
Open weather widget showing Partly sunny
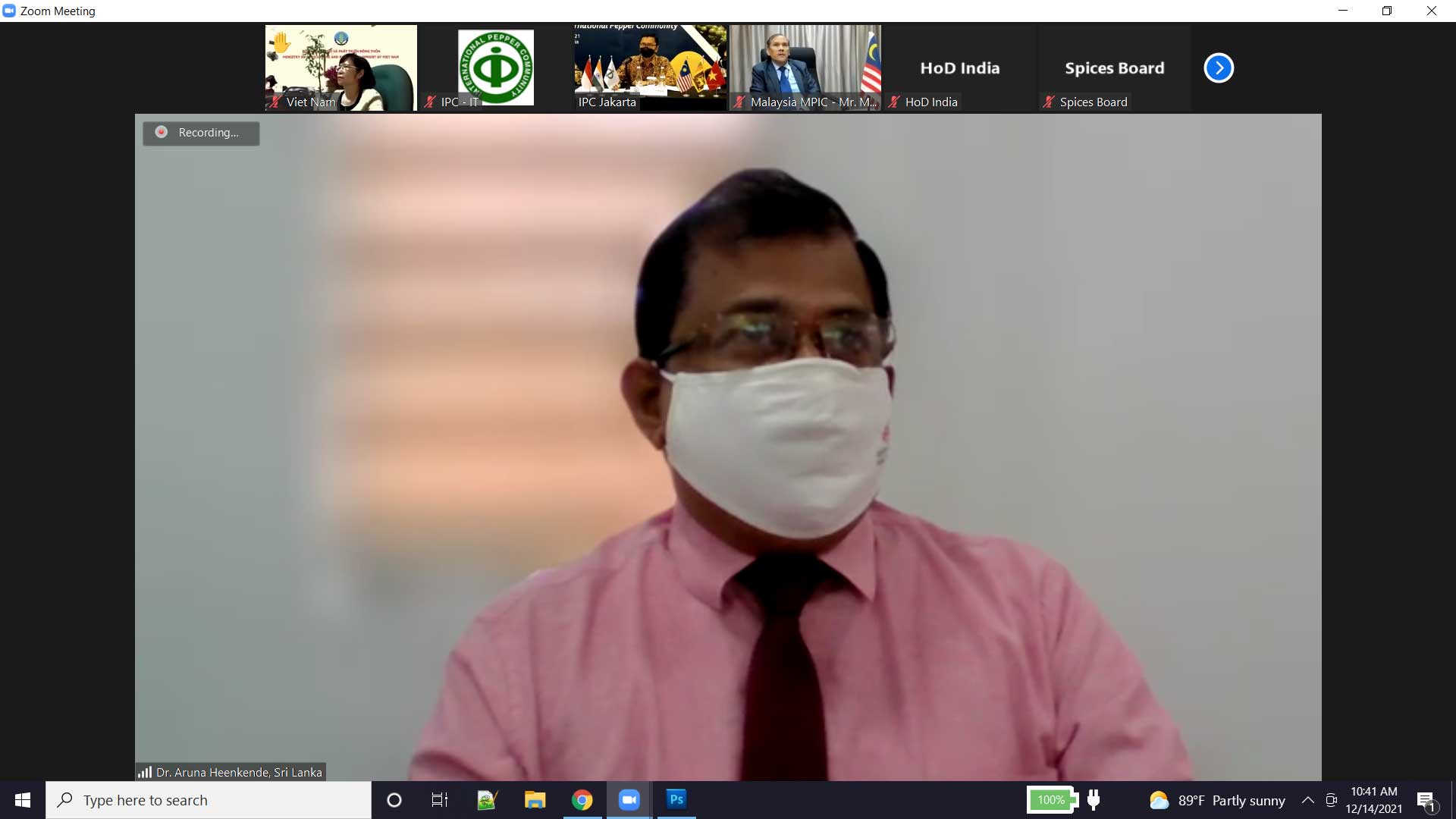[1217, 800]
